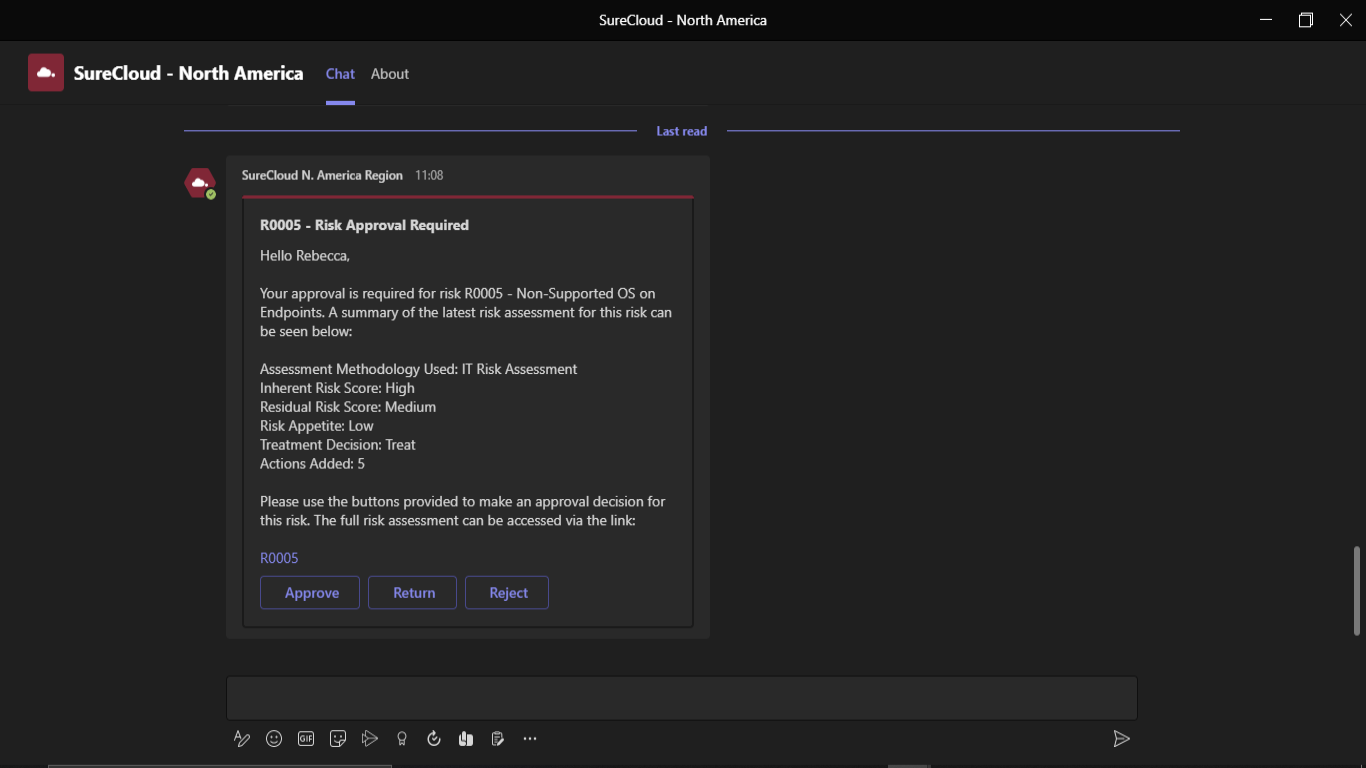
Task: Select the Chat tab
Action: tap(340, 74)
